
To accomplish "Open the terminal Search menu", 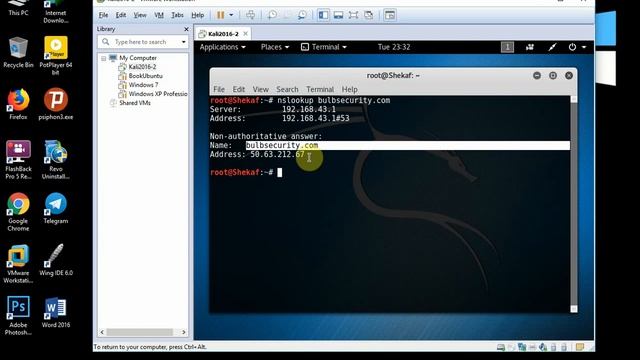I will pyautogui.click(x=287, y=89).
